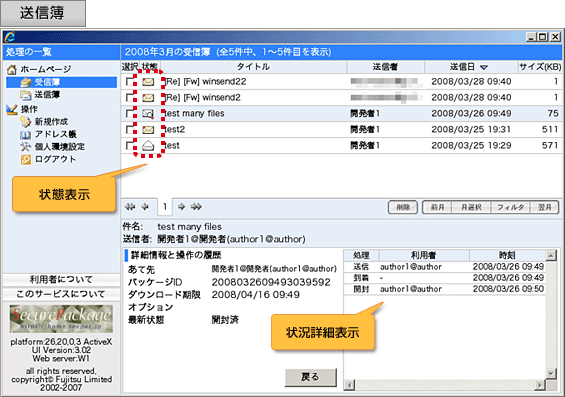
Task: Open 新規作成 in the menu
Action: pyautogui.click(x=51, y=122)
